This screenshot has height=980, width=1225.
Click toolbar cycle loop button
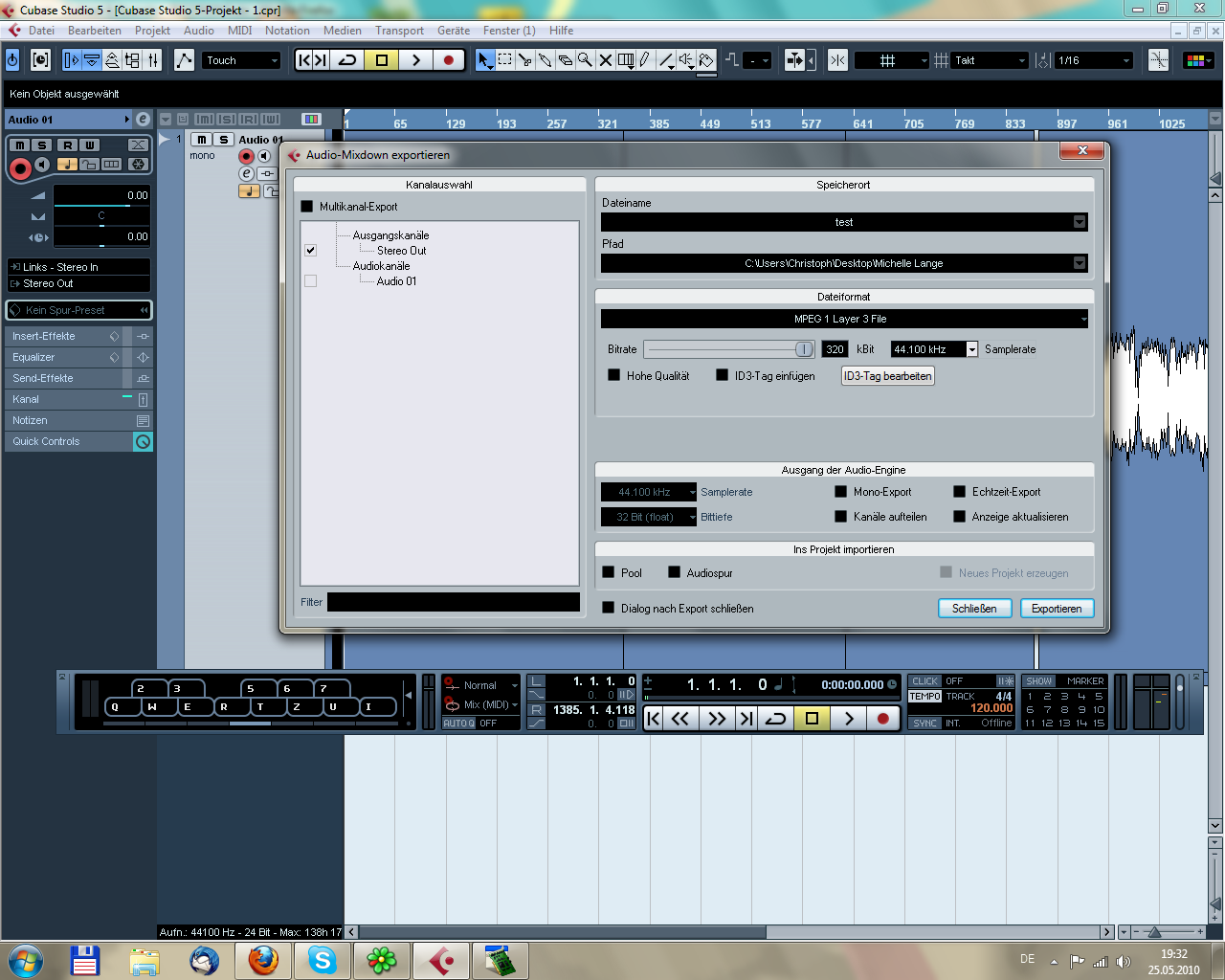(x=347, y=60)
